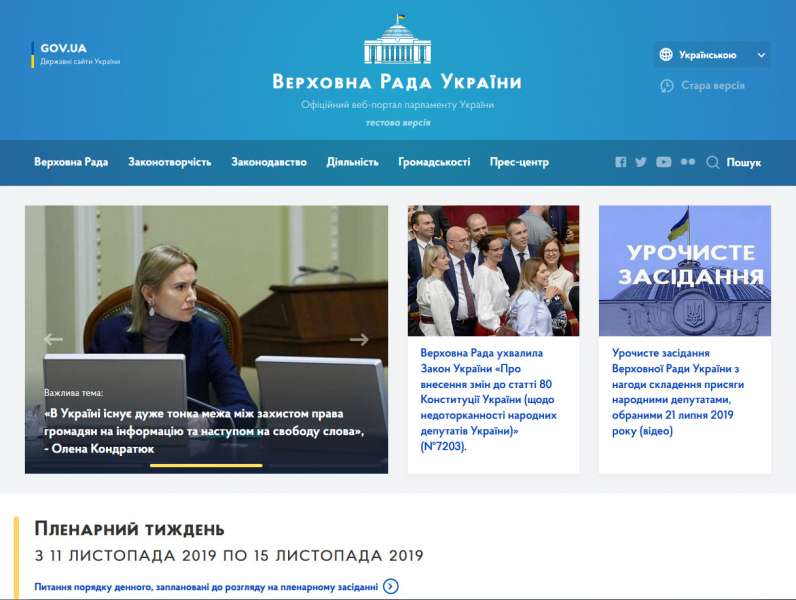This screenshot has height=600, width=796.
Task: Click the Verkhovna Rada building logo
Action: click(x=397, y=42)
